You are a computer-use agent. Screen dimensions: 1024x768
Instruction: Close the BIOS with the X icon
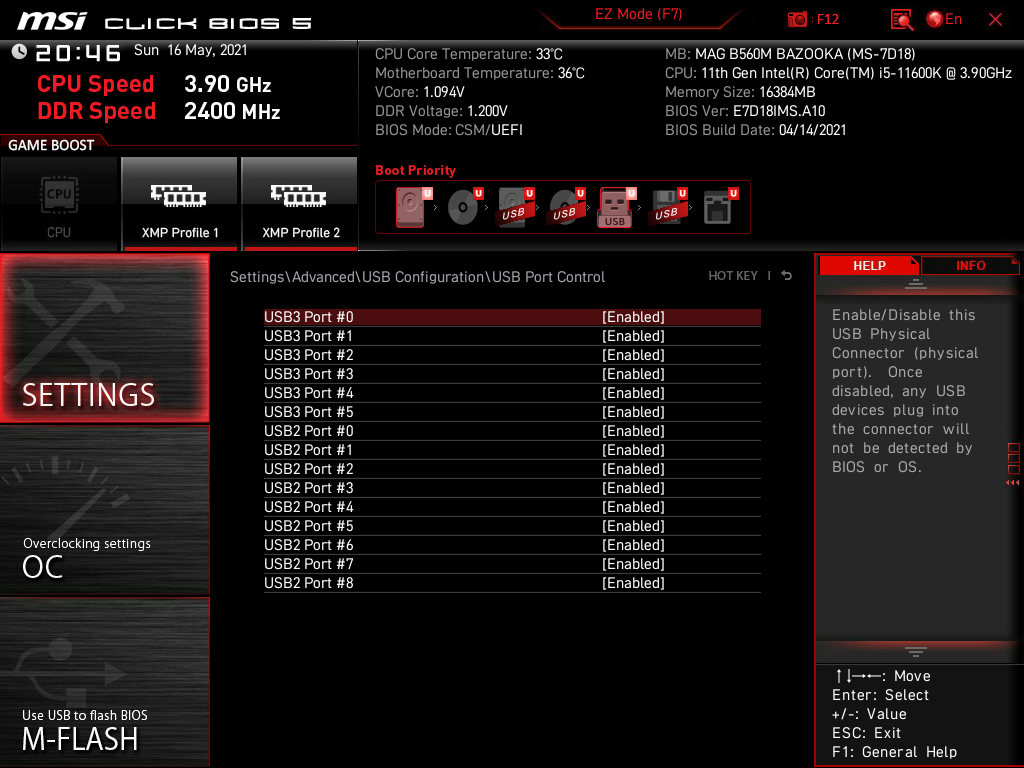(995, 20)
